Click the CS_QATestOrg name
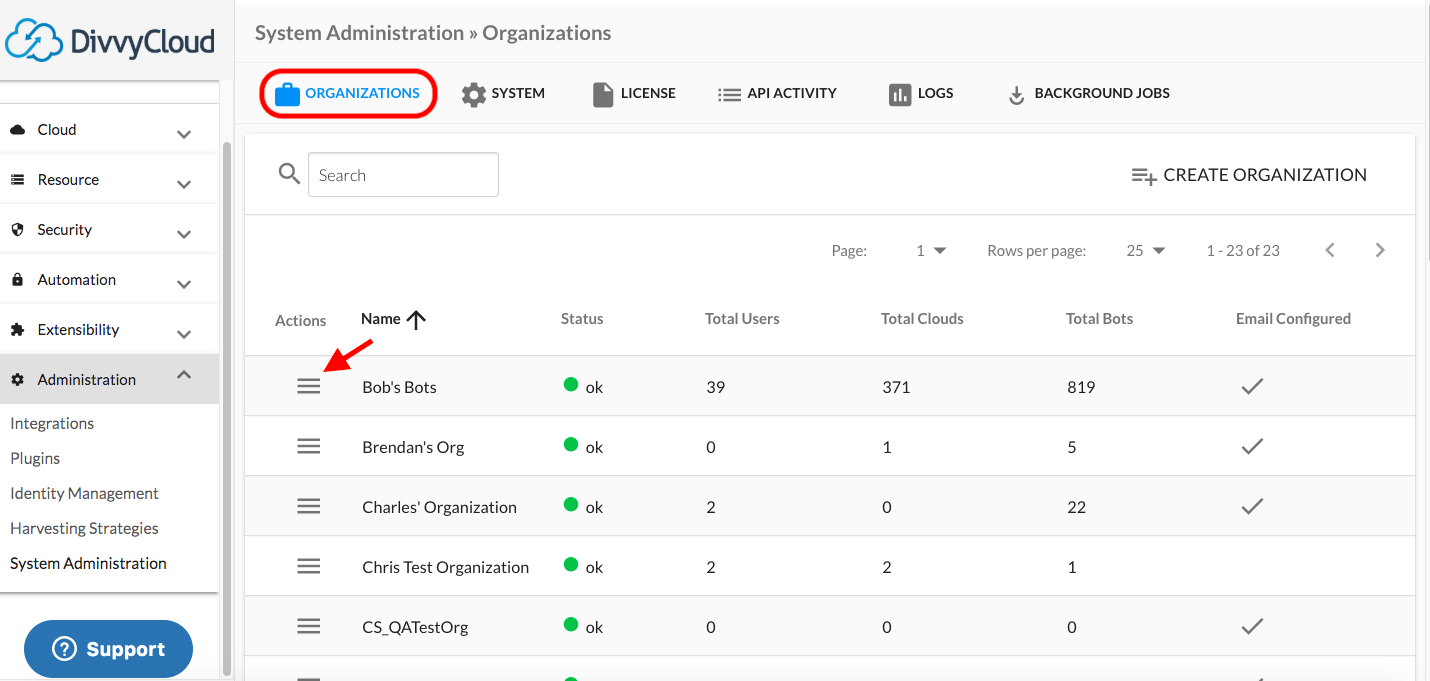This screenshot has height=681, width=1430. click(x=415, y=628)
